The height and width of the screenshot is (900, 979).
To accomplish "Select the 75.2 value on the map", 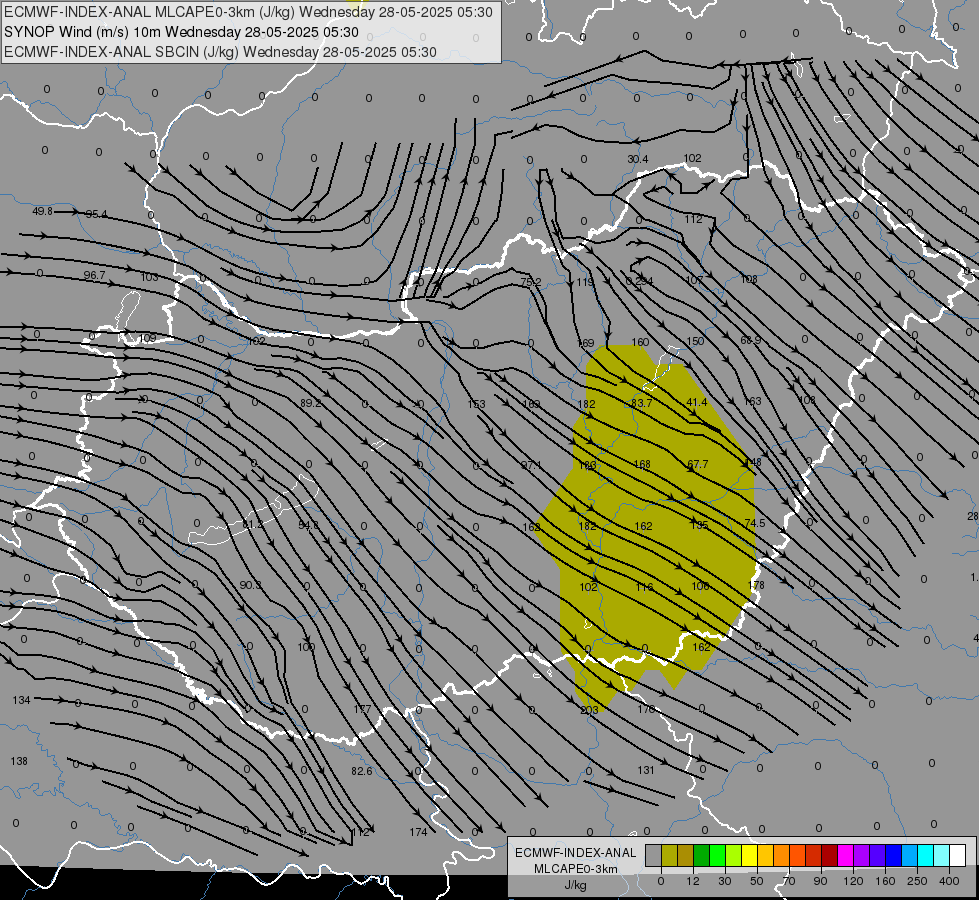I will pyautogui.click(x=531, y=282).
